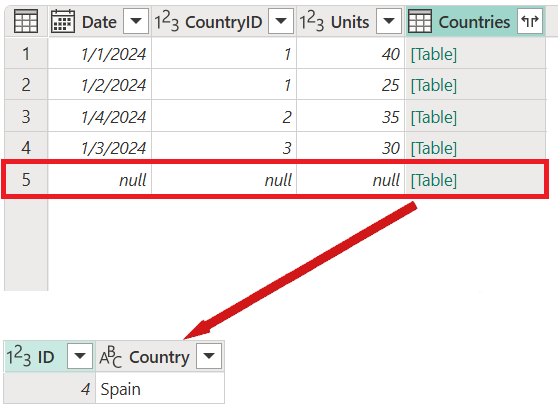Click the Units cell with value 35

click(x=351, y=116)
